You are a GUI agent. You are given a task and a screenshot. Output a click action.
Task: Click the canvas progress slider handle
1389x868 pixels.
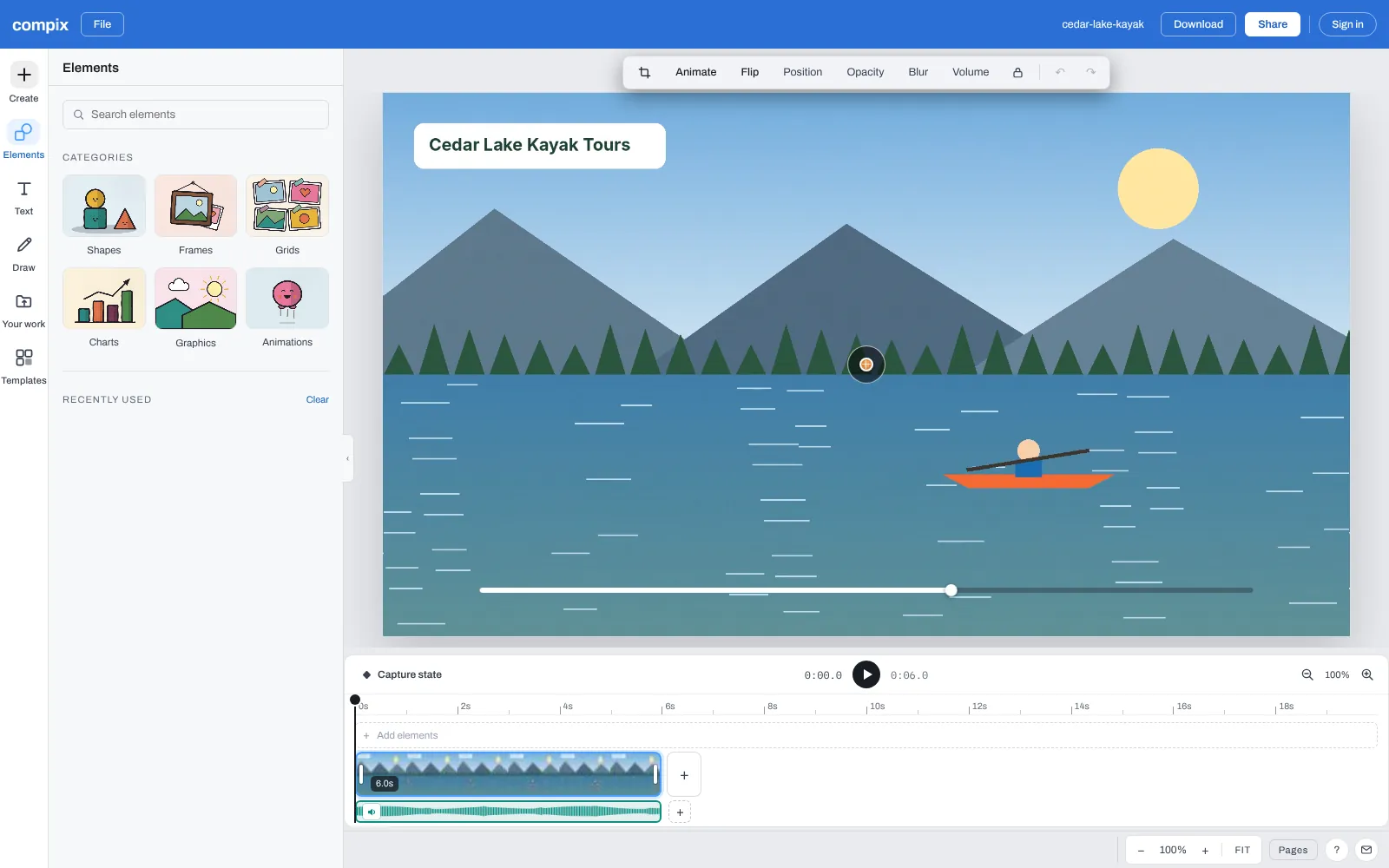(951, 590)
